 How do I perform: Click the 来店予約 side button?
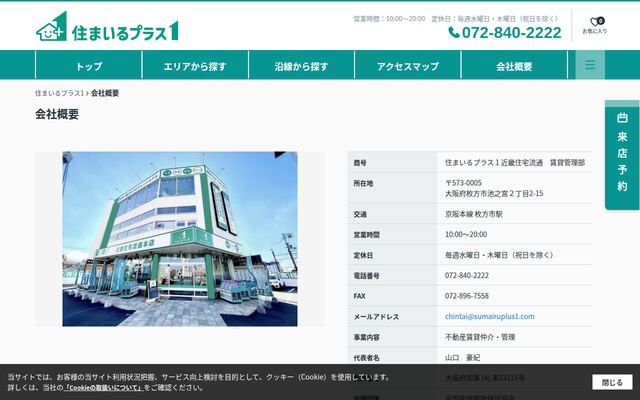tap(622, 155)
